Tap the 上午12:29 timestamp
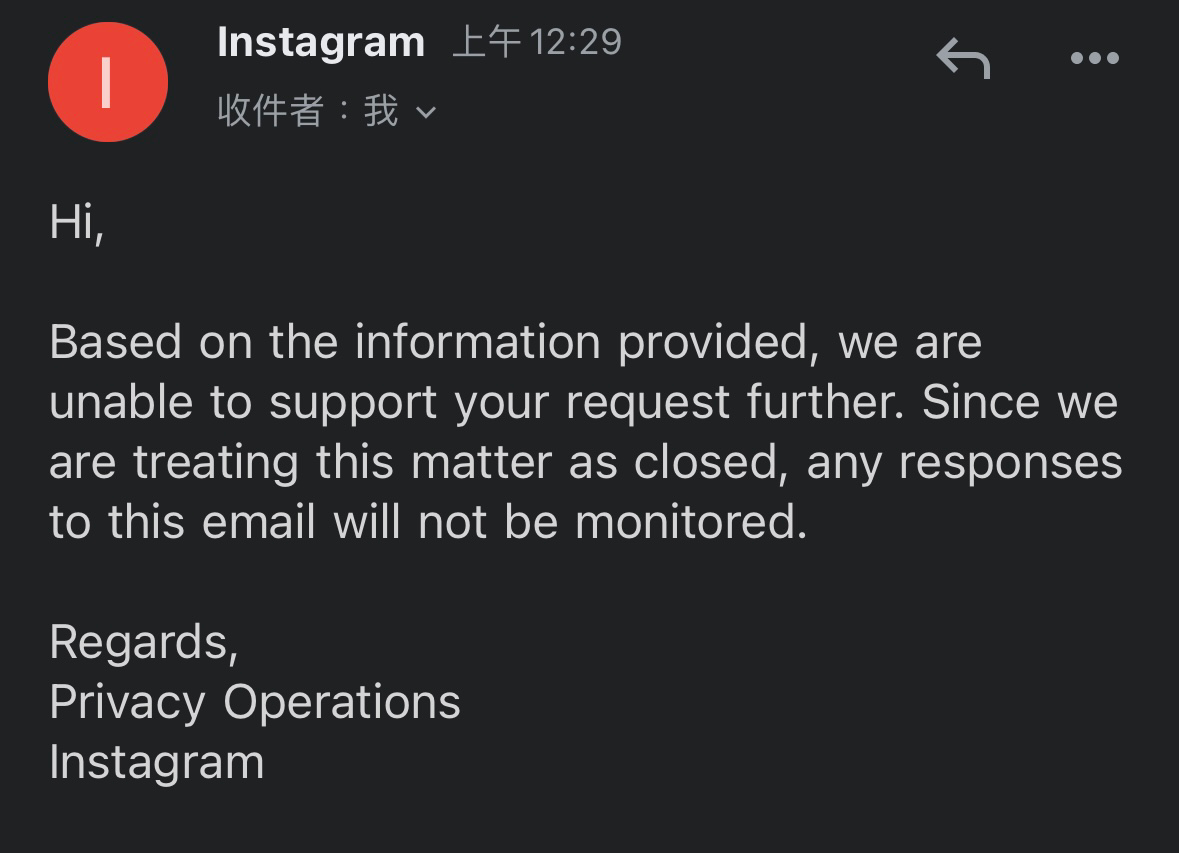This screenshot has width=1179, height=853. pos(537,42)
